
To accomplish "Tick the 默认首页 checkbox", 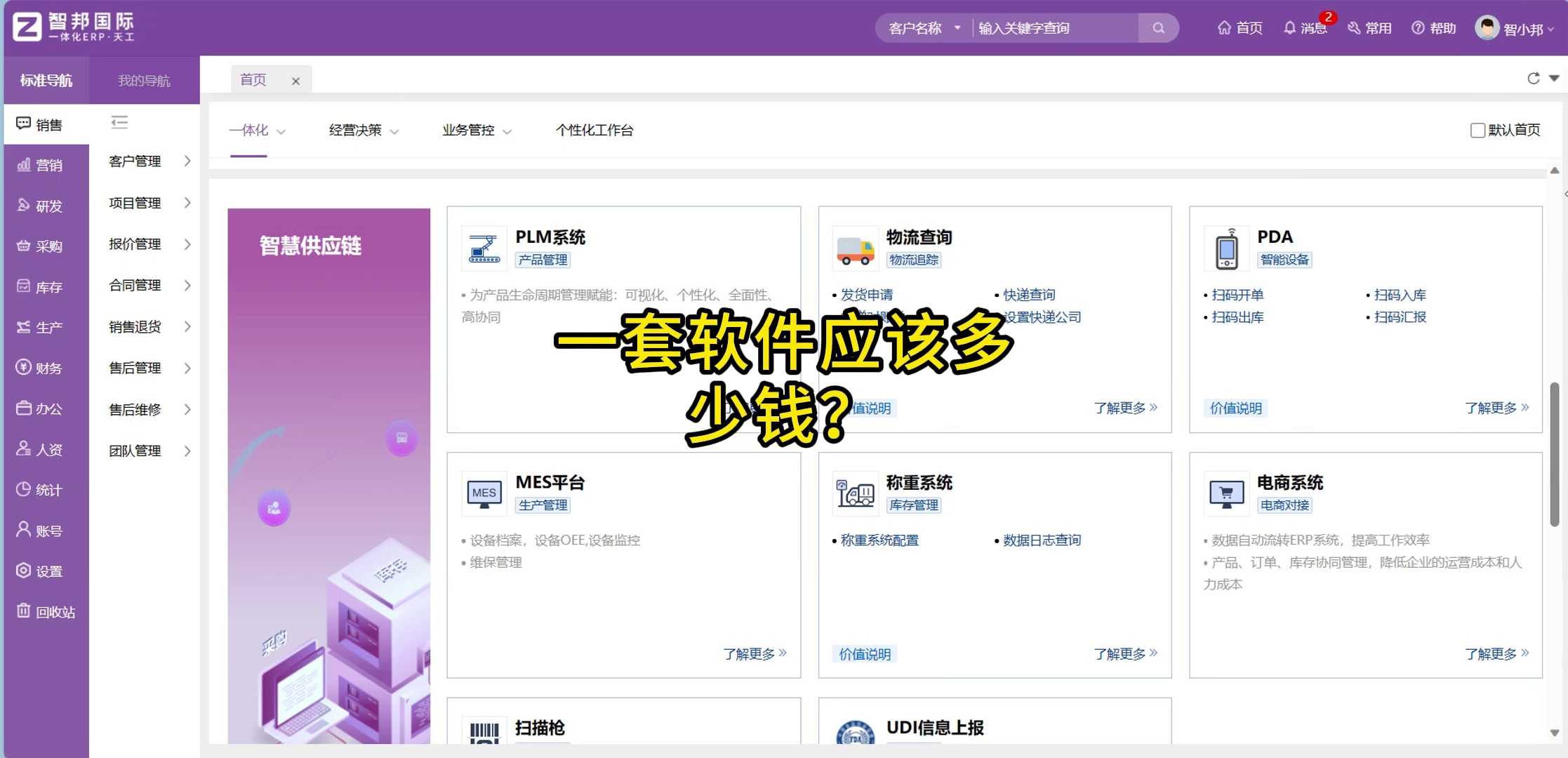I will coord(1477,131).
